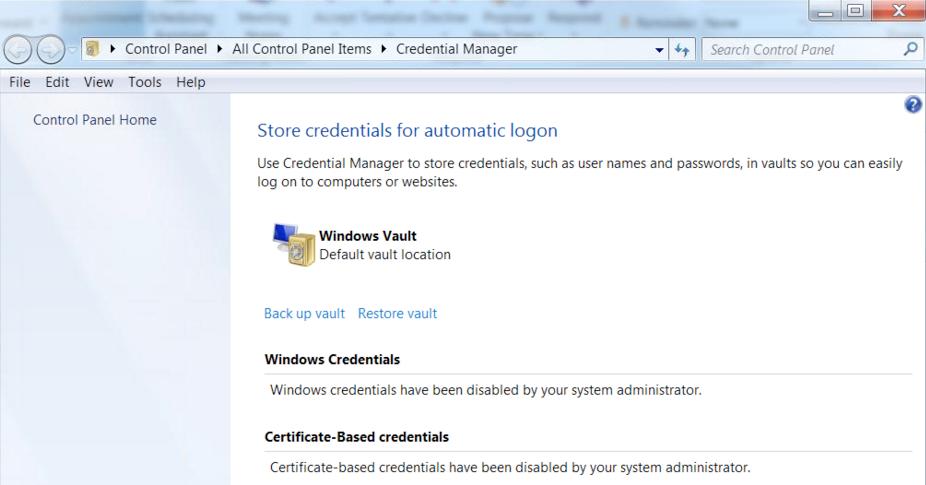Go to Control Panel Home

click(94, 120)
